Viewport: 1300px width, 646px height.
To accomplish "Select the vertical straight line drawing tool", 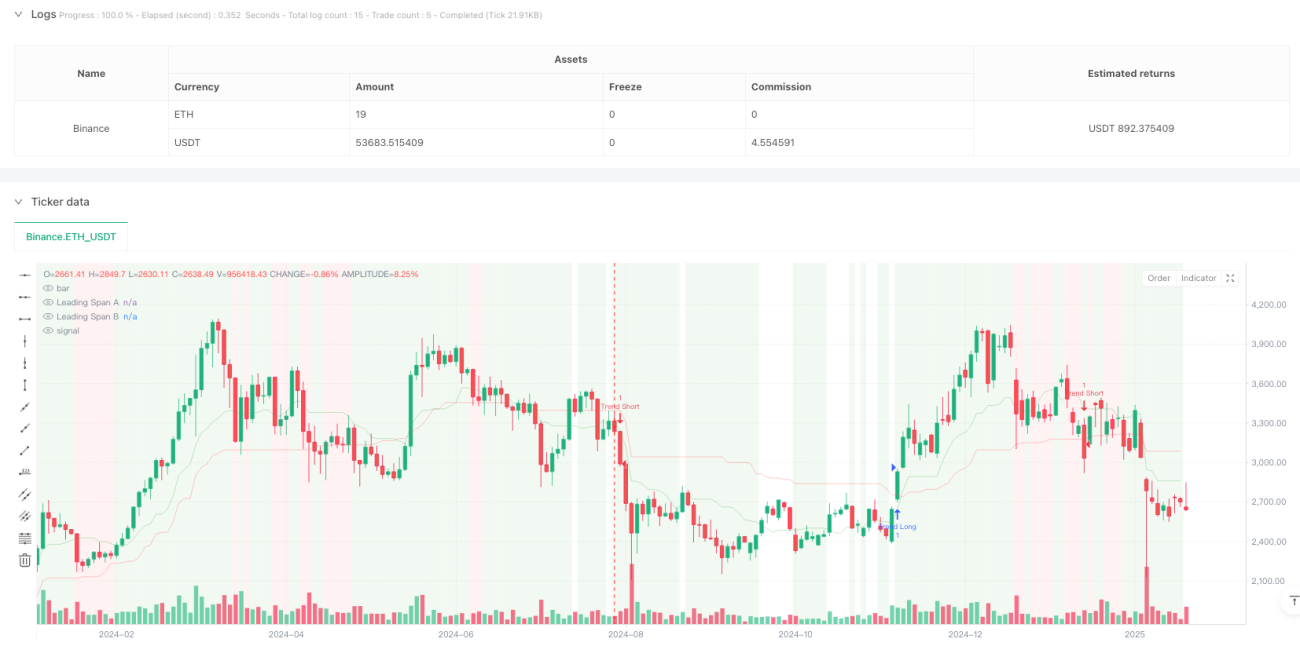I will pyautogui.click(x=25, y=340).
